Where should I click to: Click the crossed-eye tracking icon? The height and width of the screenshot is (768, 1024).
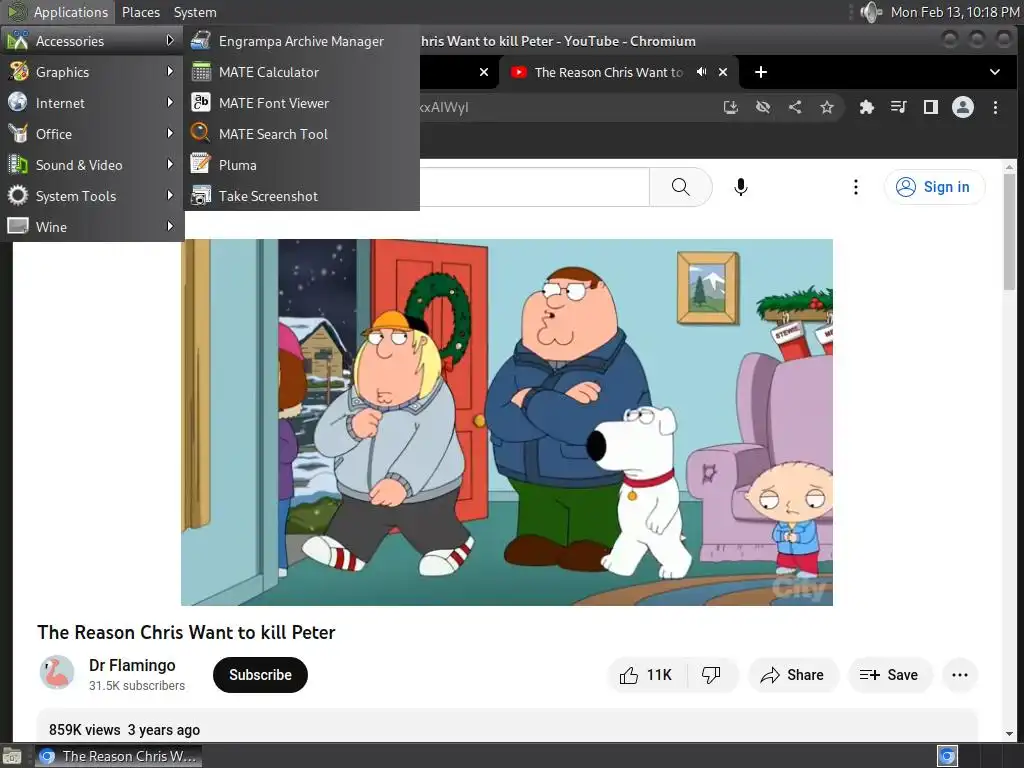coord(763,107)
